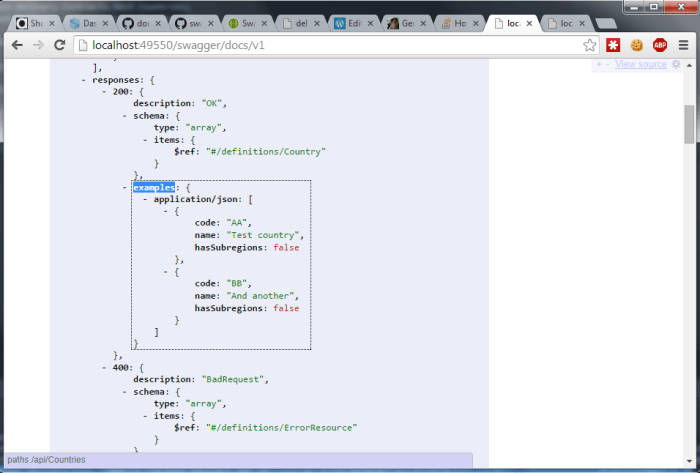Click the vertical scrollbar thumb
700x473 pixels.
[689, 124]
